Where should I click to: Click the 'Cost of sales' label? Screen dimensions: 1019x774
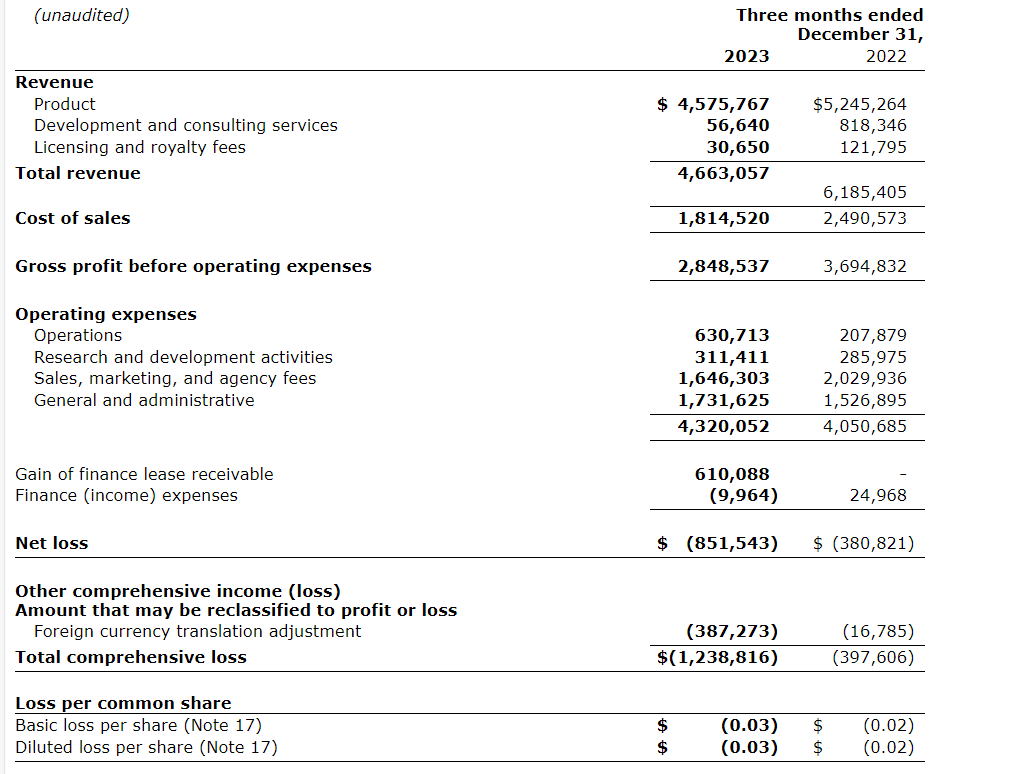click(73, 218)
